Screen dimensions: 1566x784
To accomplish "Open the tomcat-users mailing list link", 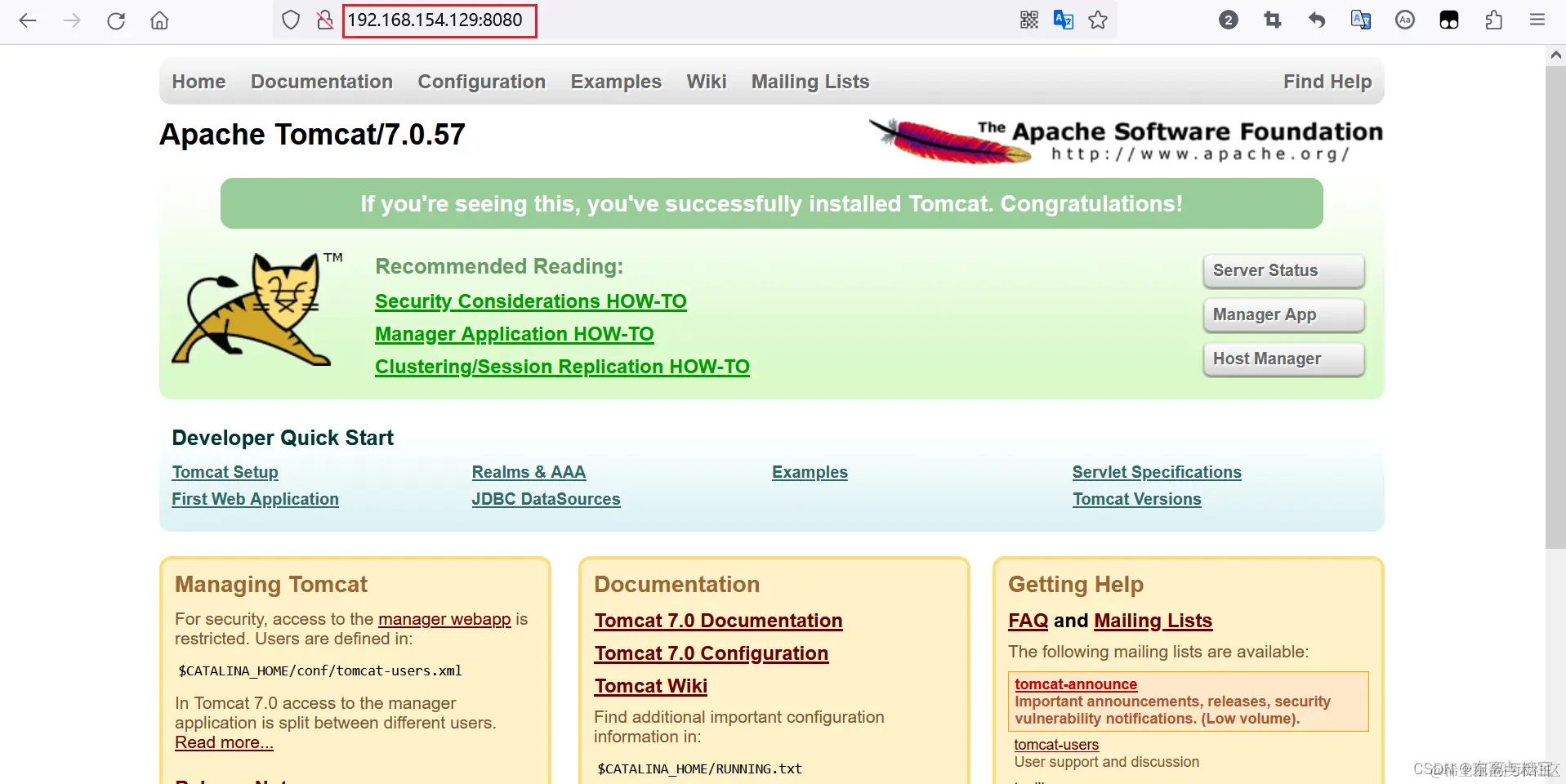I will [1056, 745].
